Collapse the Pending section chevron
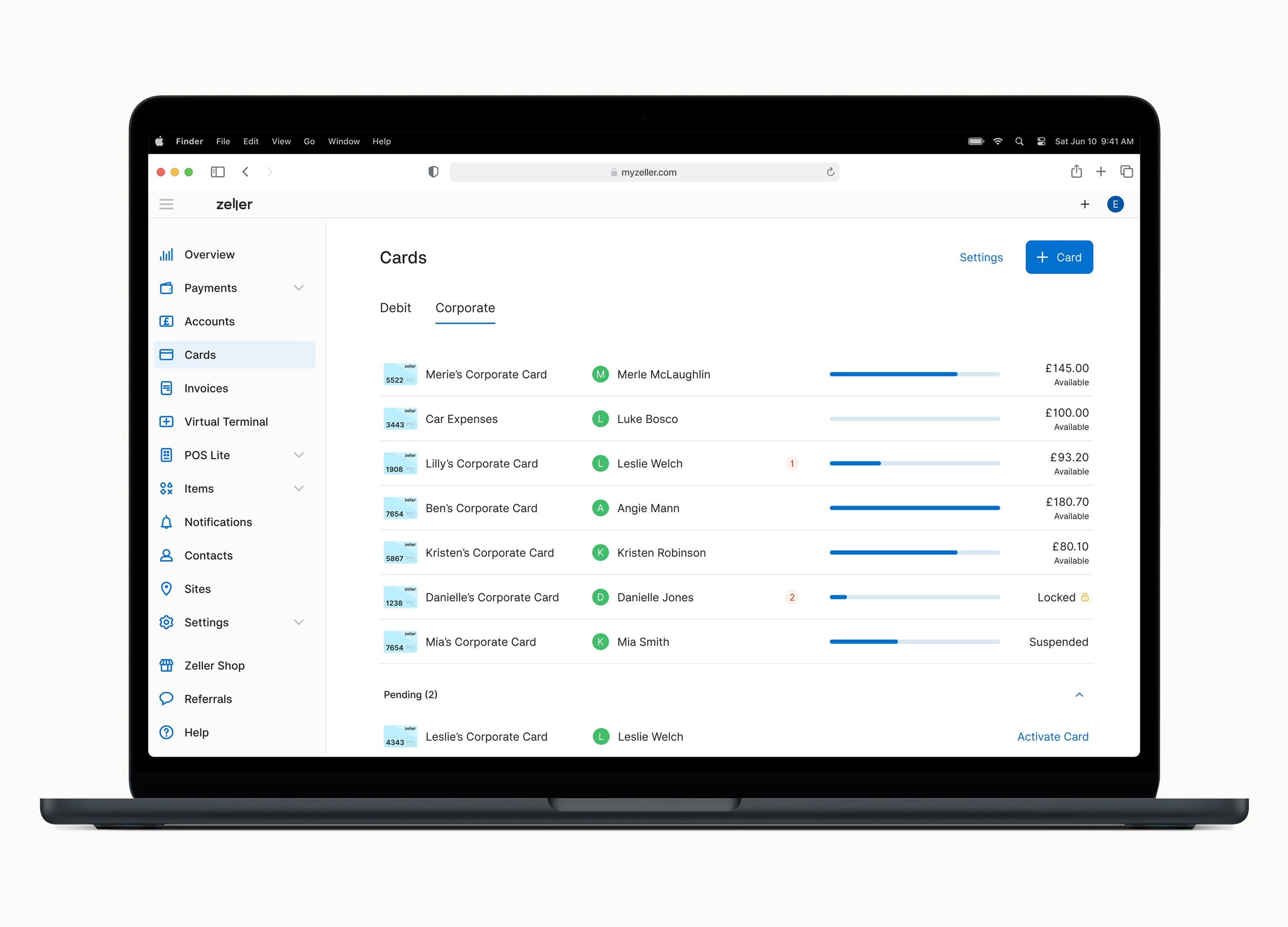Image resolution: width=1288 pixels, height=927 pixels. (x=1079, y=695)
